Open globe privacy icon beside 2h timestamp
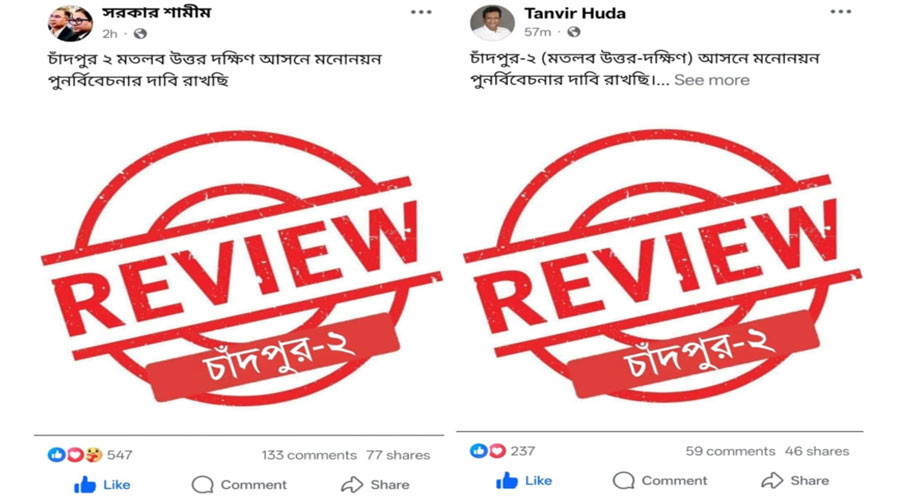900x500 pixels. click(140, 34)
